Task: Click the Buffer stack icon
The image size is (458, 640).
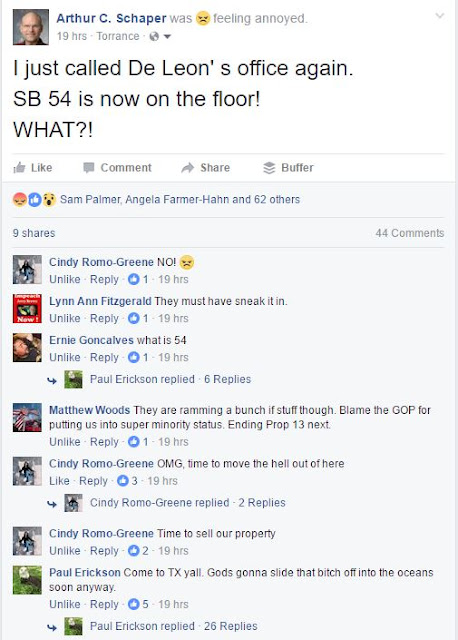Action: 269,168
